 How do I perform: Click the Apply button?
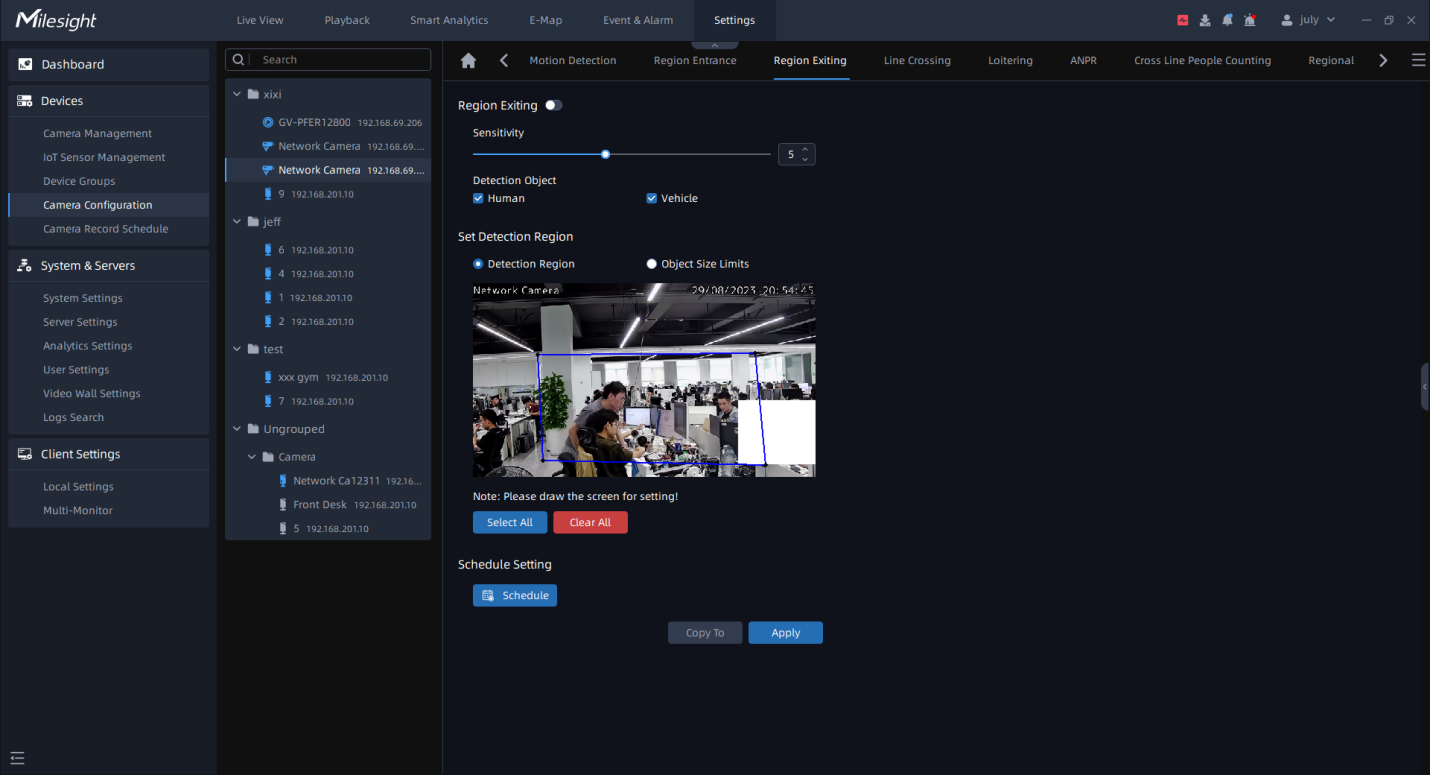pos(785,633)
